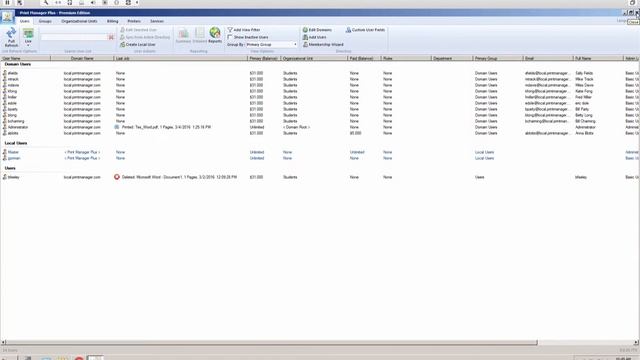Sort by the Primary Group column header
640x360 pixels.
click(498, 58)
